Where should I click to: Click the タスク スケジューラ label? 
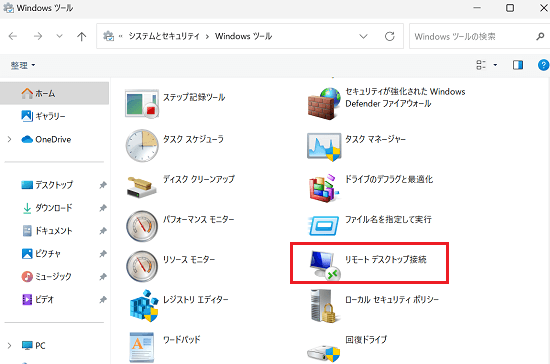(x=193, y=139)
